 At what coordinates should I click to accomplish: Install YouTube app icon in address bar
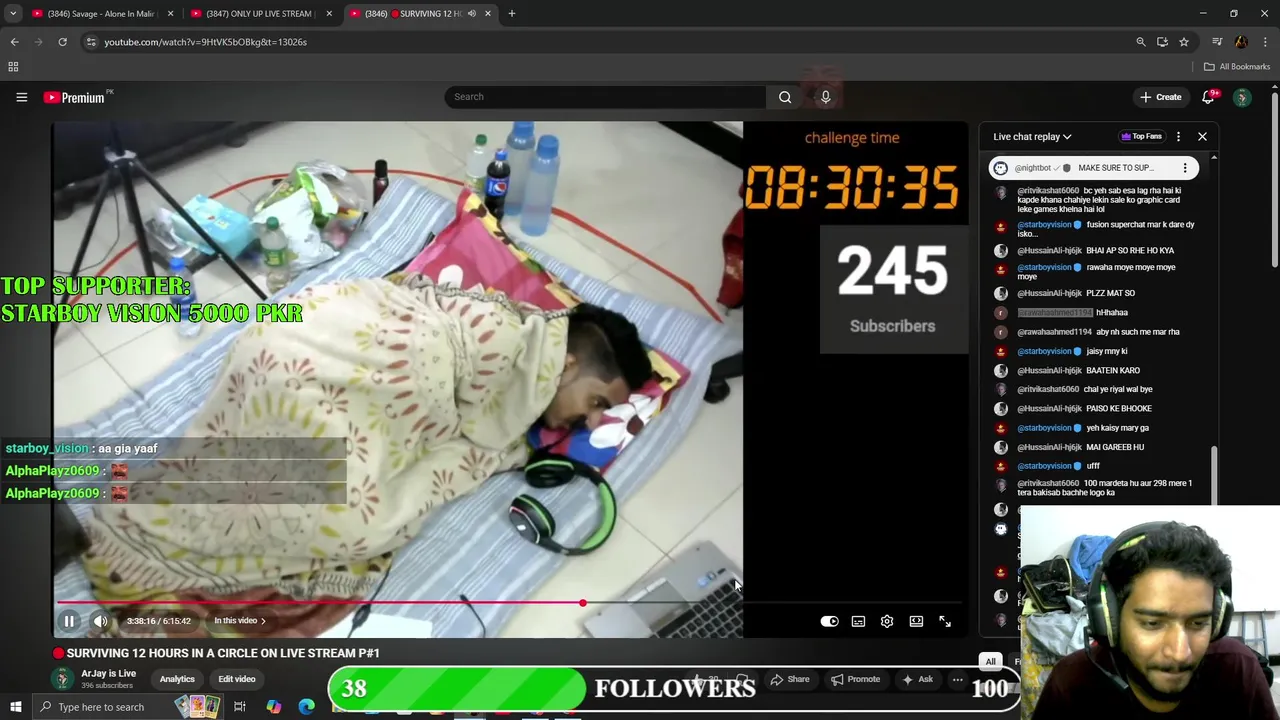[1162, 42]
